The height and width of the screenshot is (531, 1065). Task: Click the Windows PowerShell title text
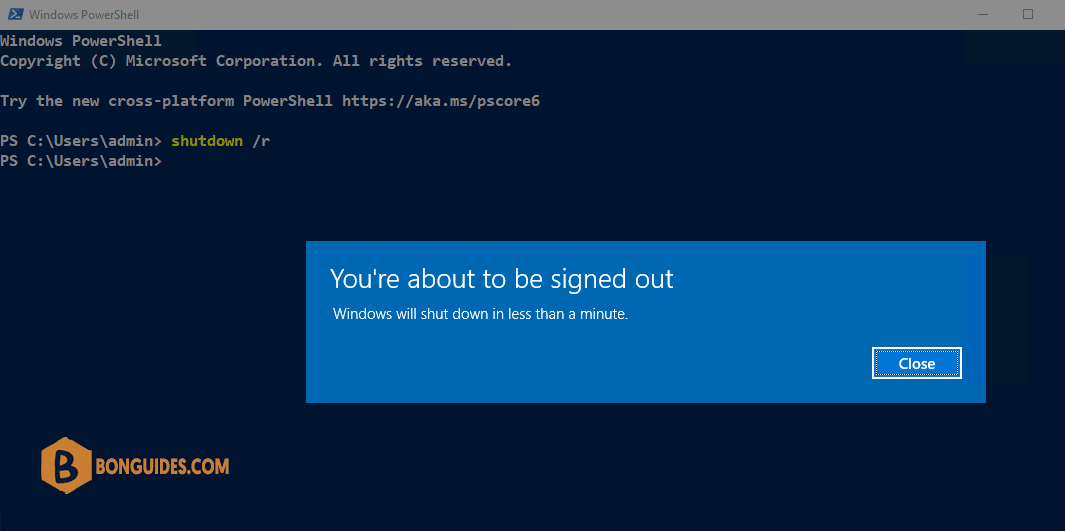click(x=84, y=14)
